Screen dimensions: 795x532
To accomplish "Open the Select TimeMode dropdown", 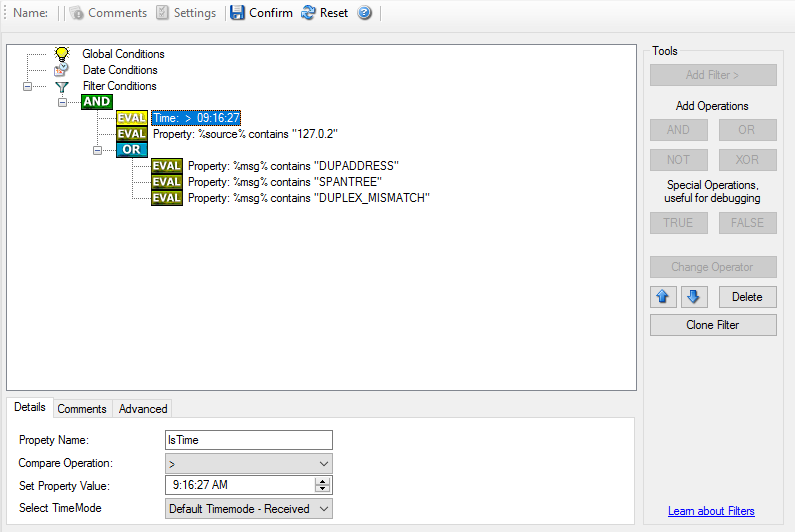I will [x=248, y=509].
